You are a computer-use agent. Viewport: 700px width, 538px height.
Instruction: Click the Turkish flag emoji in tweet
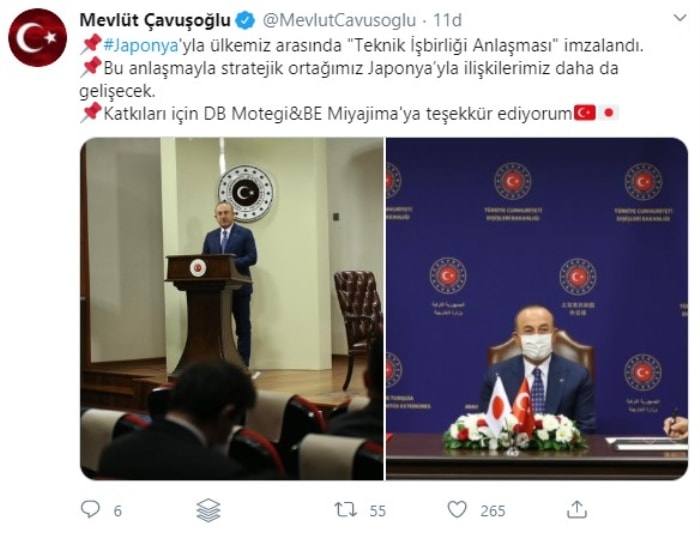click(584, 113)
